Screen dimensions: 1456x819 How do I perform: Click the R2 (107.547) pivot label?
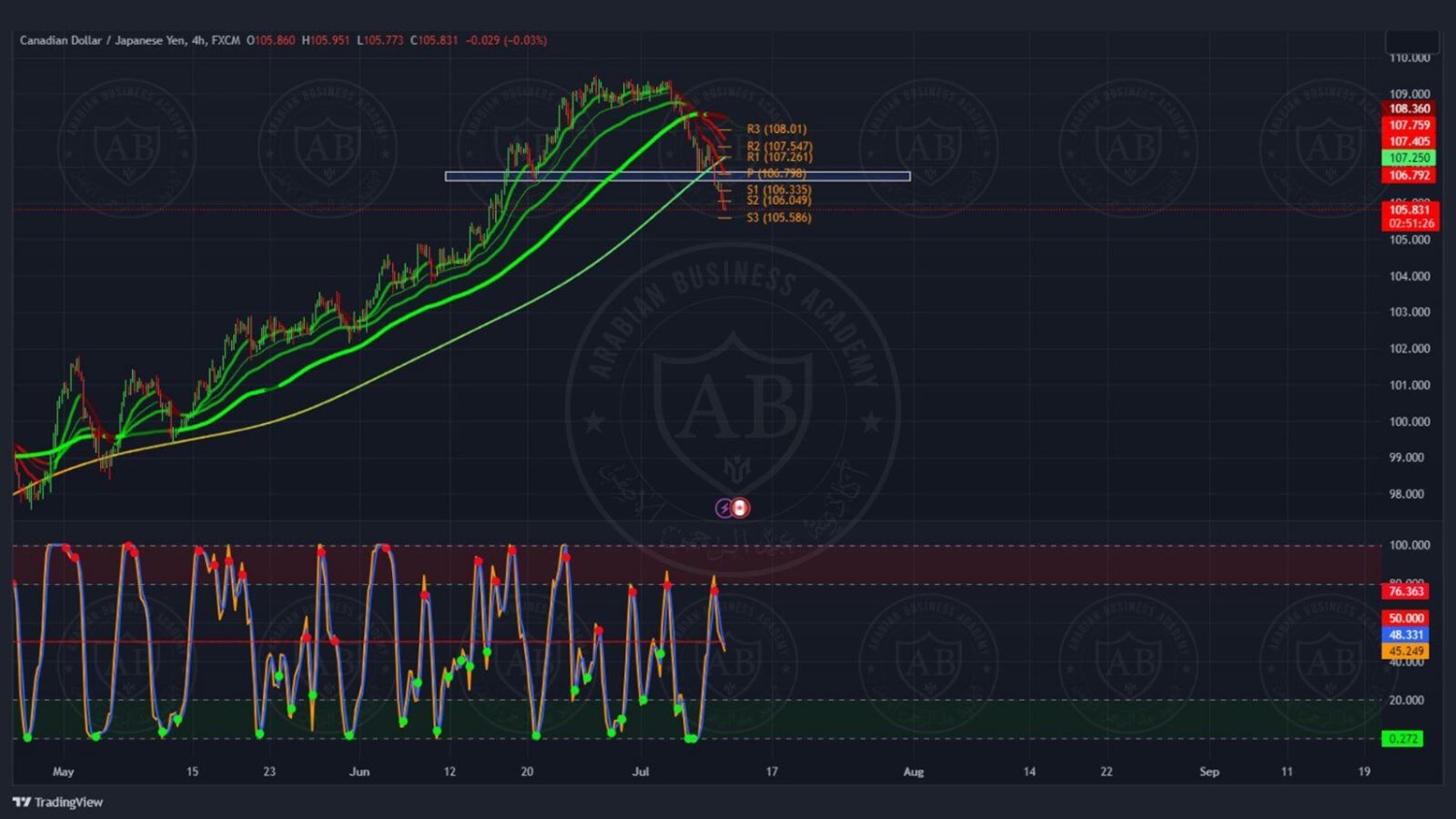pyautogui.click(x=779, y=147)
